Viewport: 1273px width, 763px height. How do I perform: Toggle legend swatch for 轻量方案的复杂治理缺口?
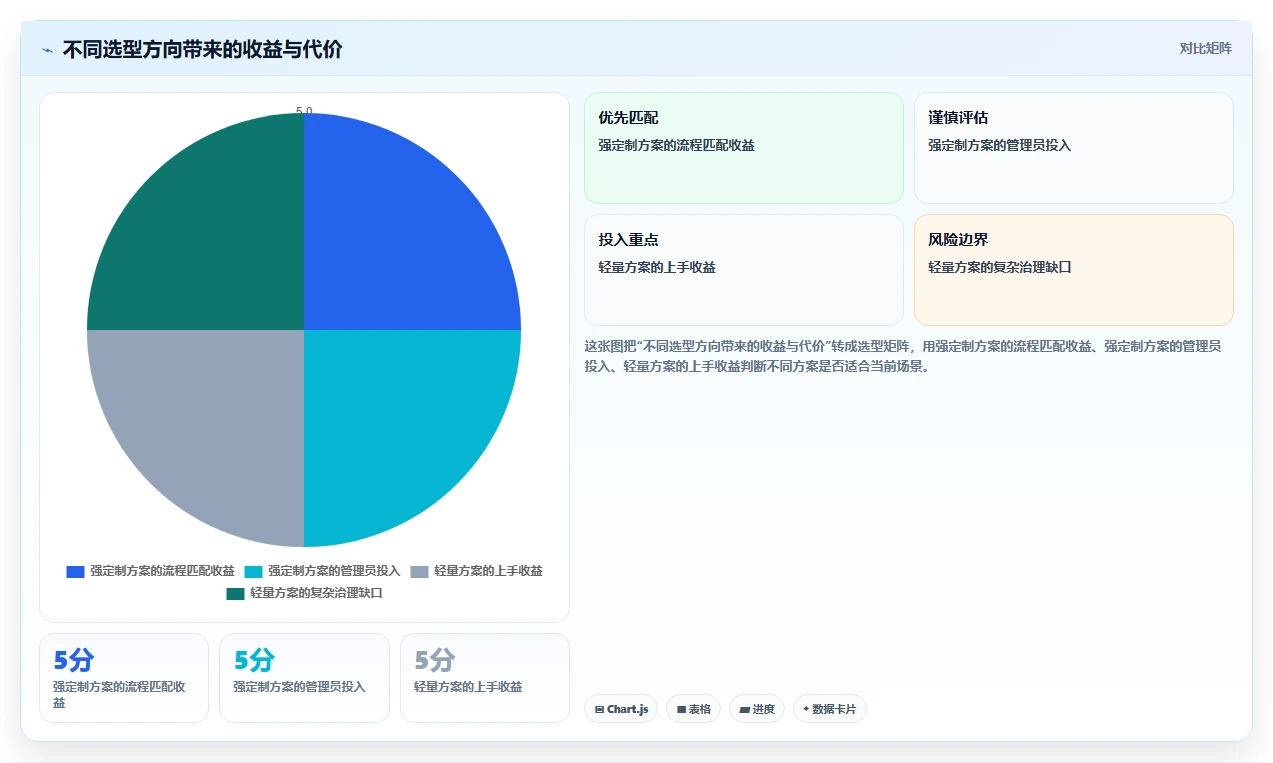tap(235, 593)
